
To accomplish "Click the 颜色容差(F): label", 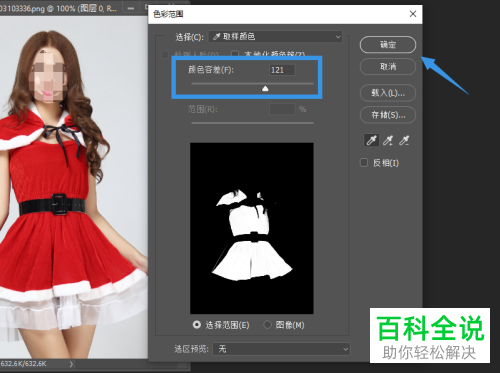I will (211, 70).
